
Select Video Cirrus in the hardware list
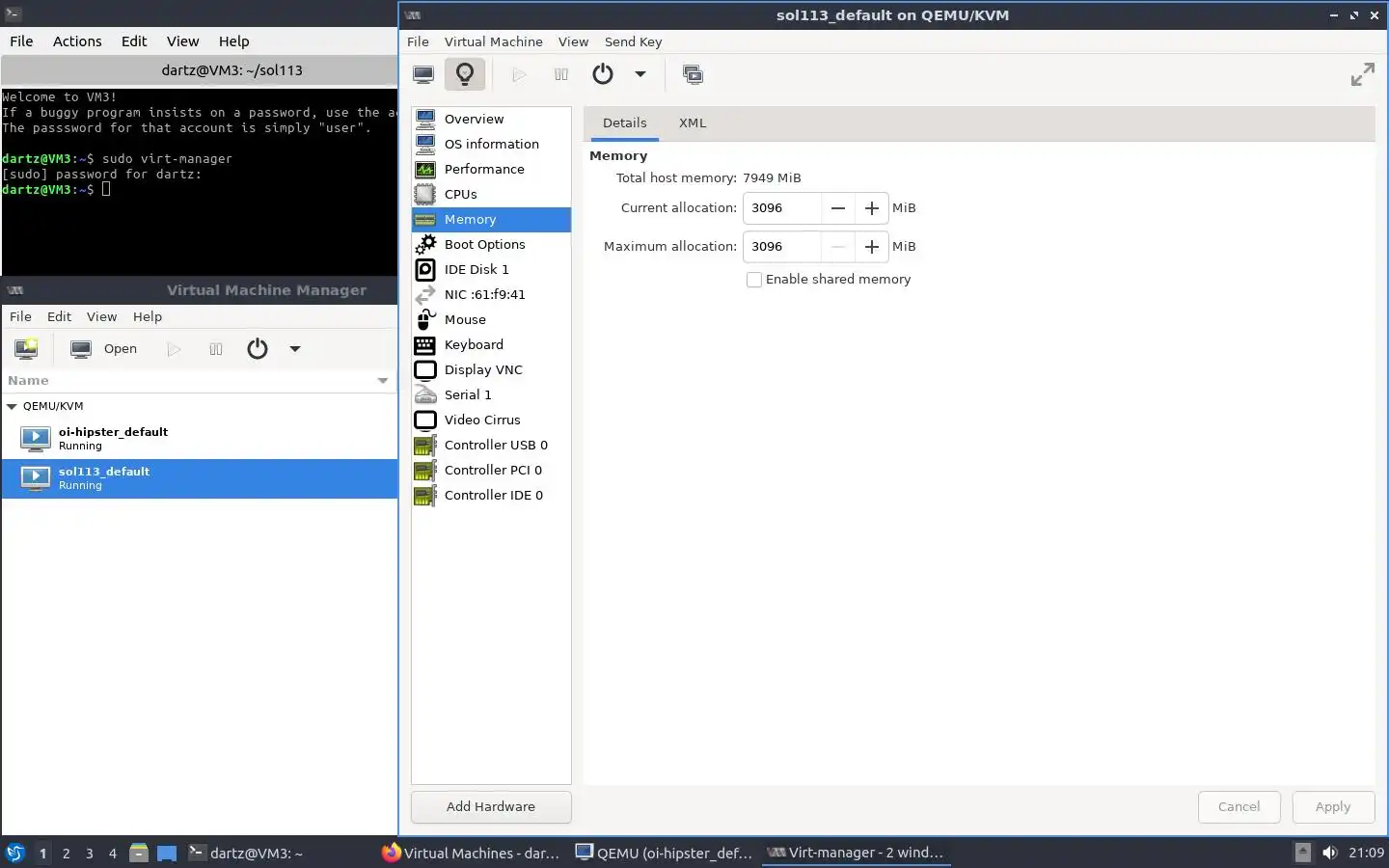click(x=491, y=420)
